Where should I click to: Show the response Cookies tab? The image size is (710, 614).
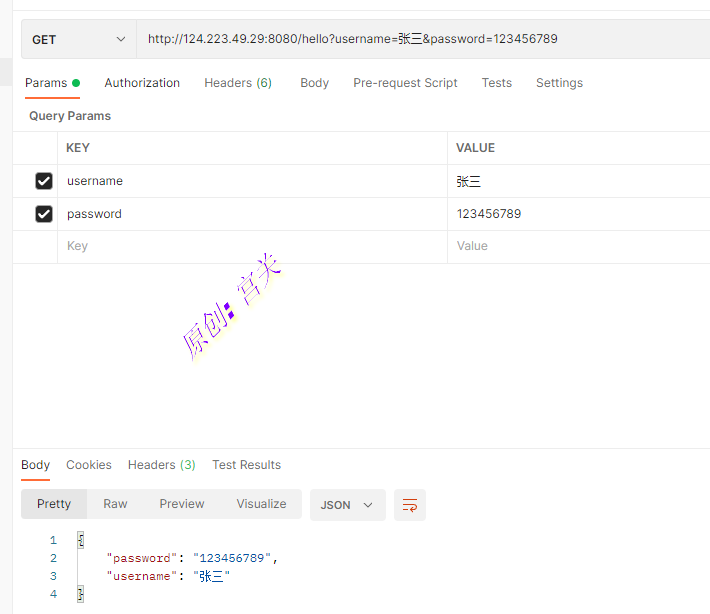[x=89, y=465]
